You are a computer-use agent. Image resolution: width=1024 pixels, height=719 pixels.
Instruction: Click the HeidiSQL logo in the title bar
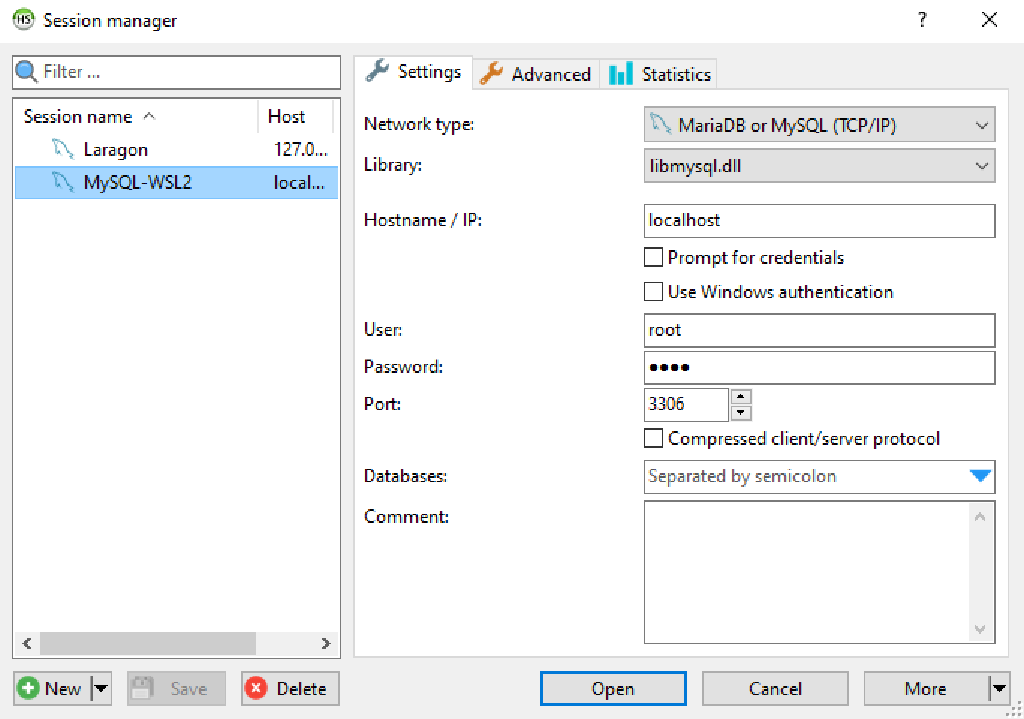[x=22, y=19]
